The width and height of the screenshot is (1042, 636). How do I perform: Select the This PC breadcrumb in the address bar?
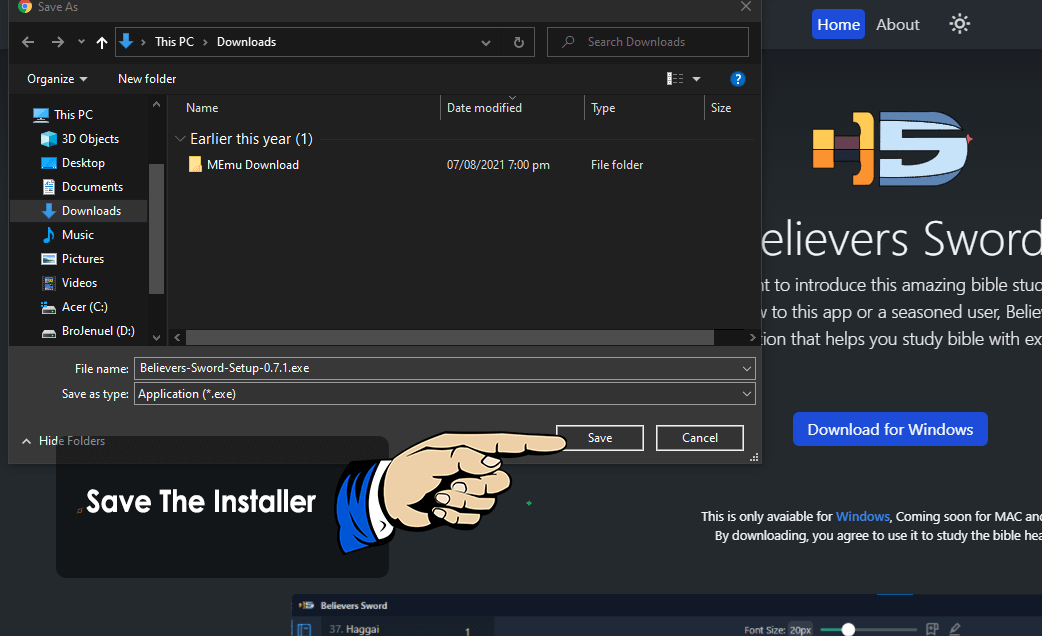pyautogui.click(x=174, y=42)
